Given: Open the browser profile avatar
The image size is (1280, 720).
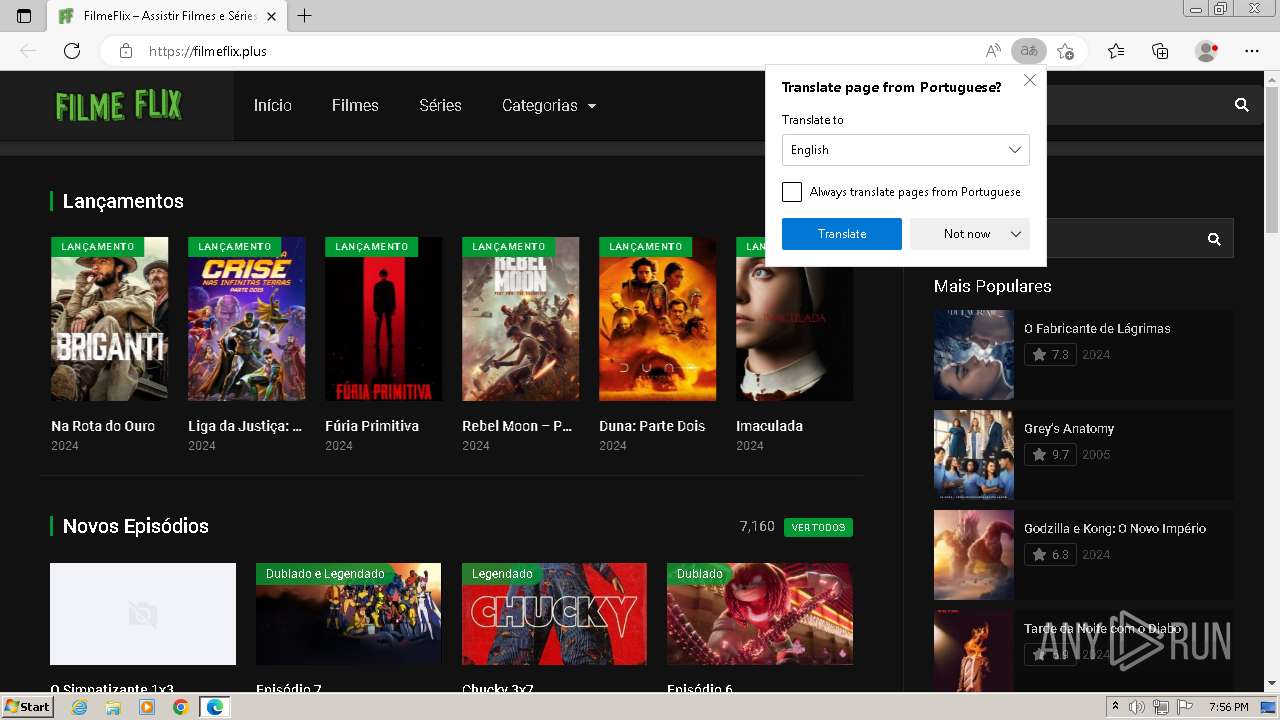Looking at the screenshot, I should tap(1207, 51).
